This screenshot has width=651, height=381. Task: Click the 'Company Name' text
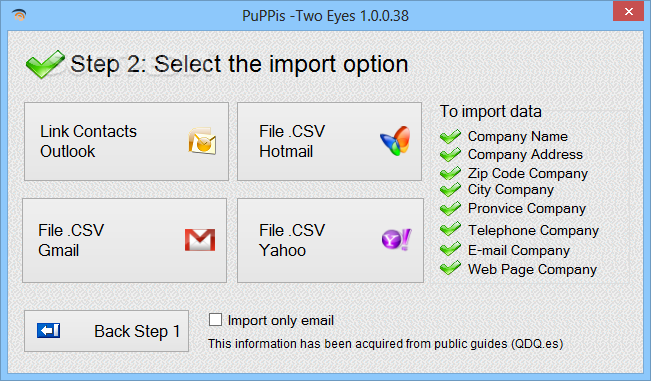(518, 137)
